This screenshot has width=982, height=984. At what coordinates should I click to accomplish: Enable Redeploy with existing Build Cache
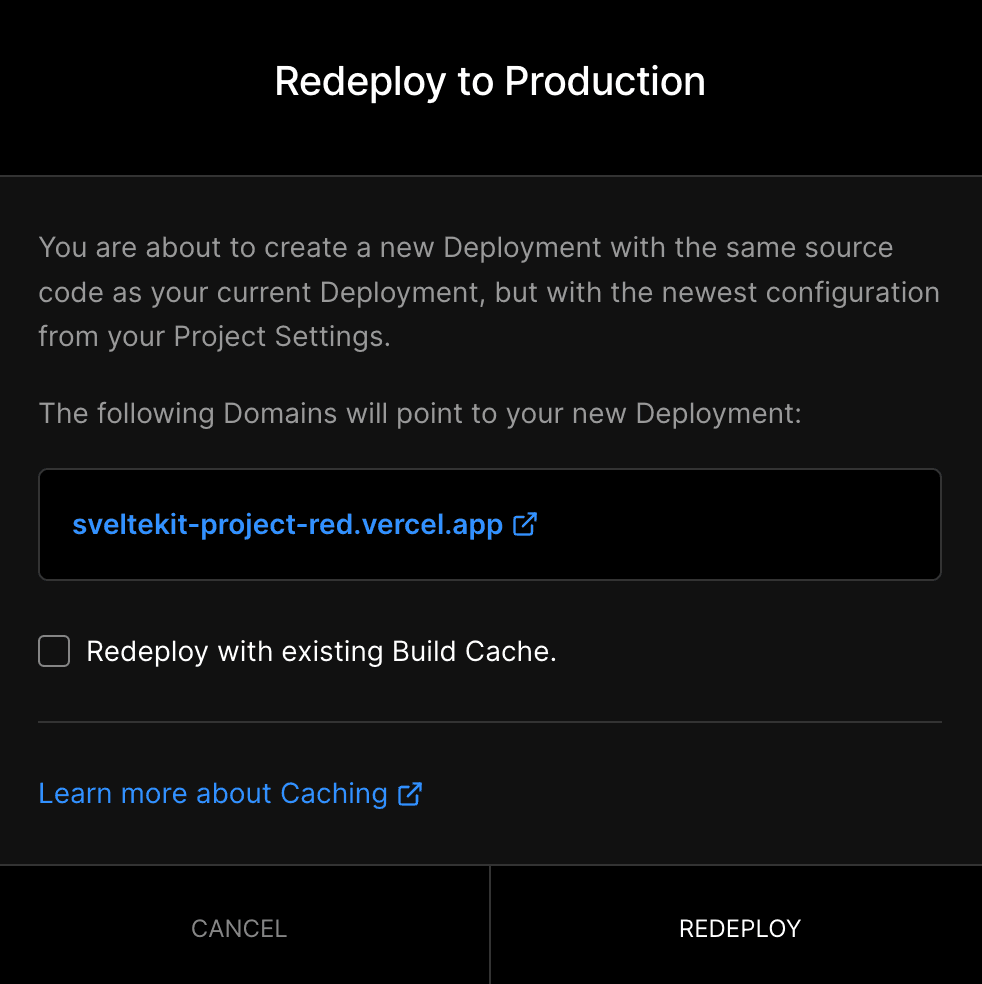click(53, 651)
